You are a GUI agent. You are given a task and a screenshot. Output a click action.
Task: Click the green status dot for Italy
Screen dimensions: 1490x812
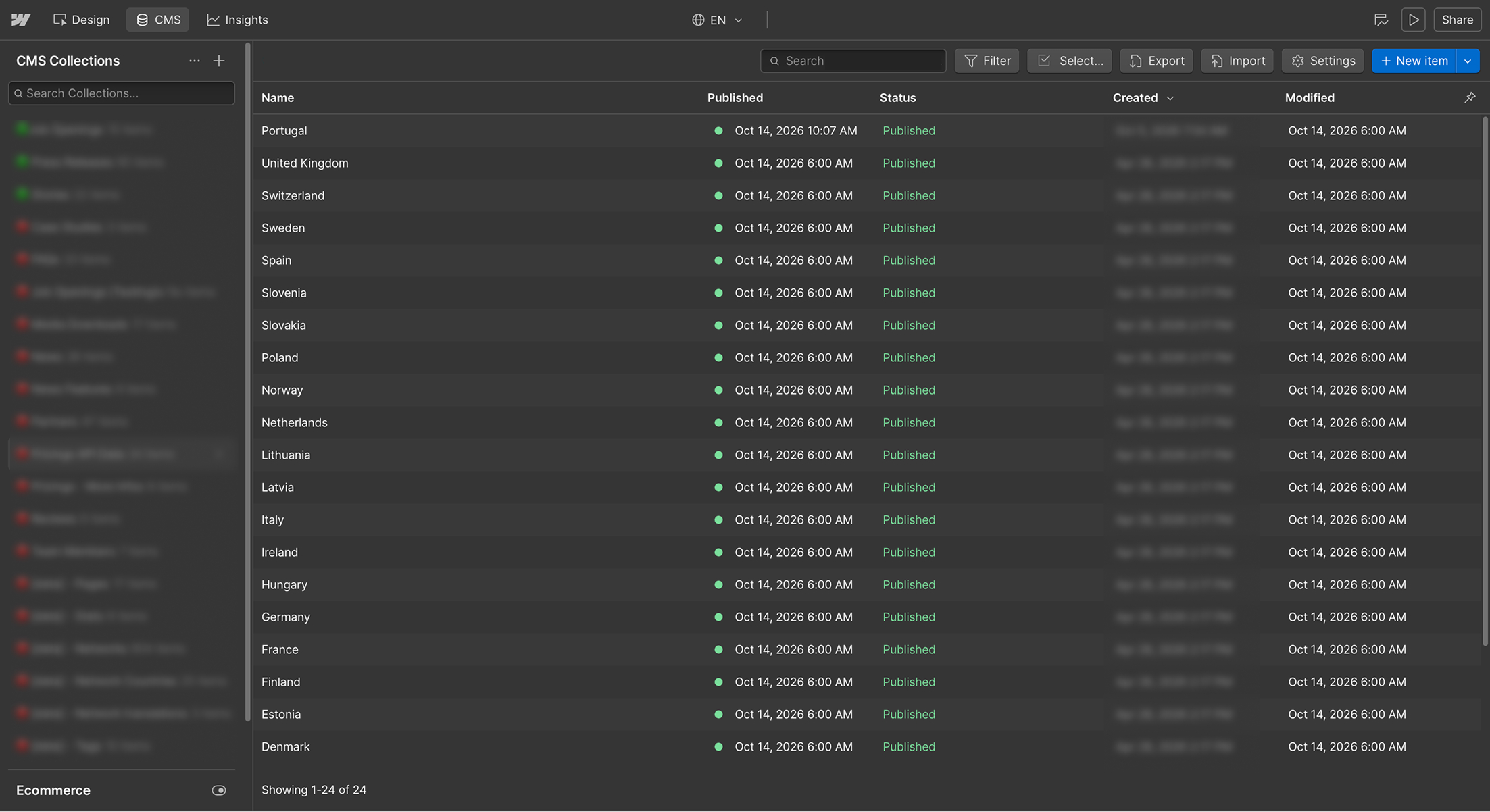pos(718,519)
